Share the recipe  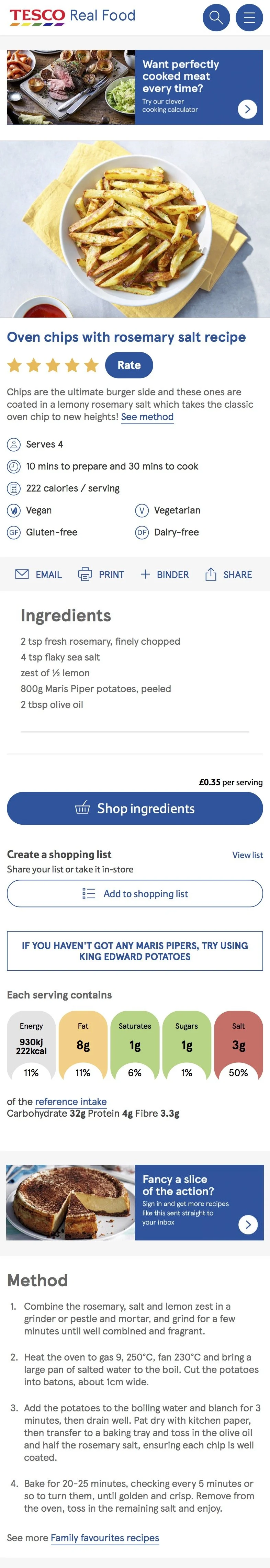click(229, 574)
